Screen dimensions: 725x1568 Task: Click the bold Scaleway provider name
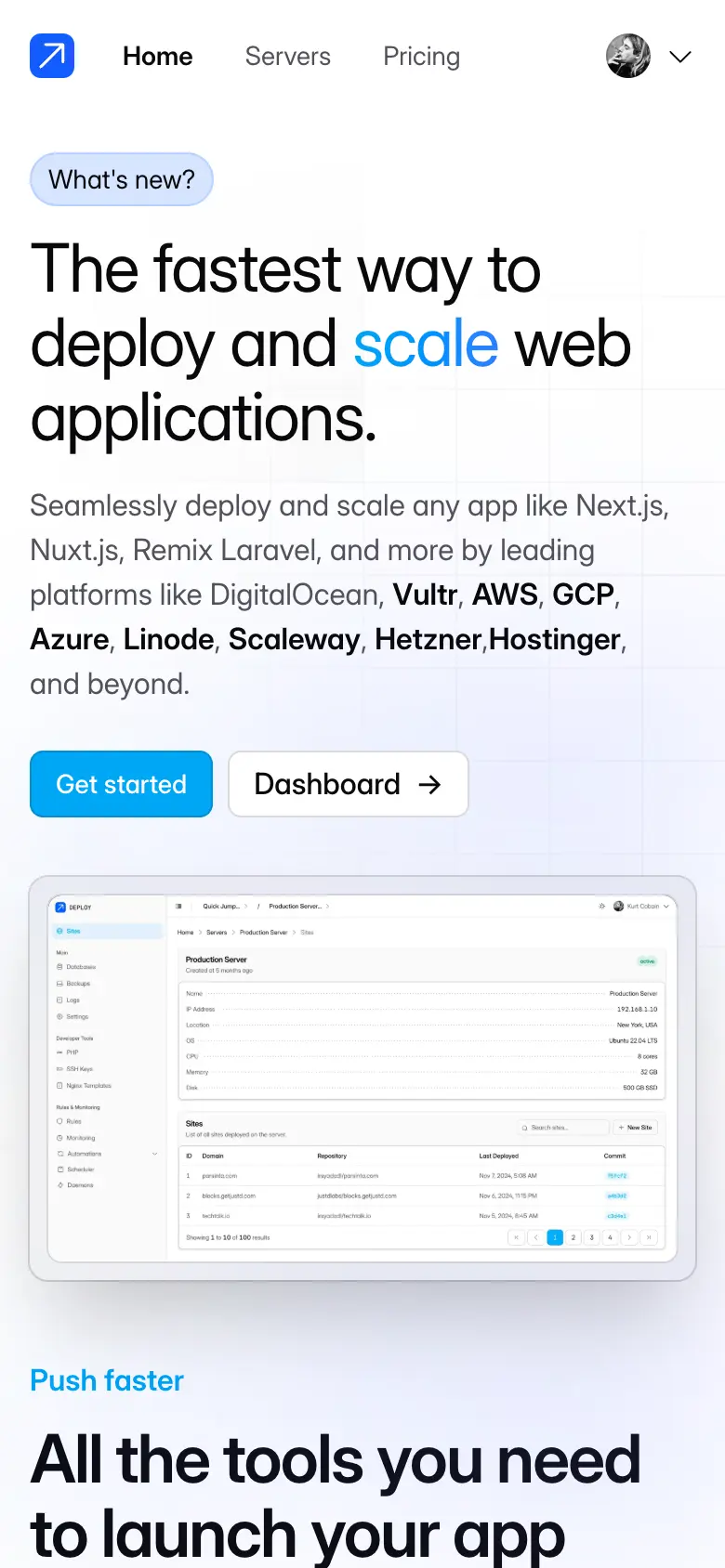pyautogui.click(x=294, y=639)
